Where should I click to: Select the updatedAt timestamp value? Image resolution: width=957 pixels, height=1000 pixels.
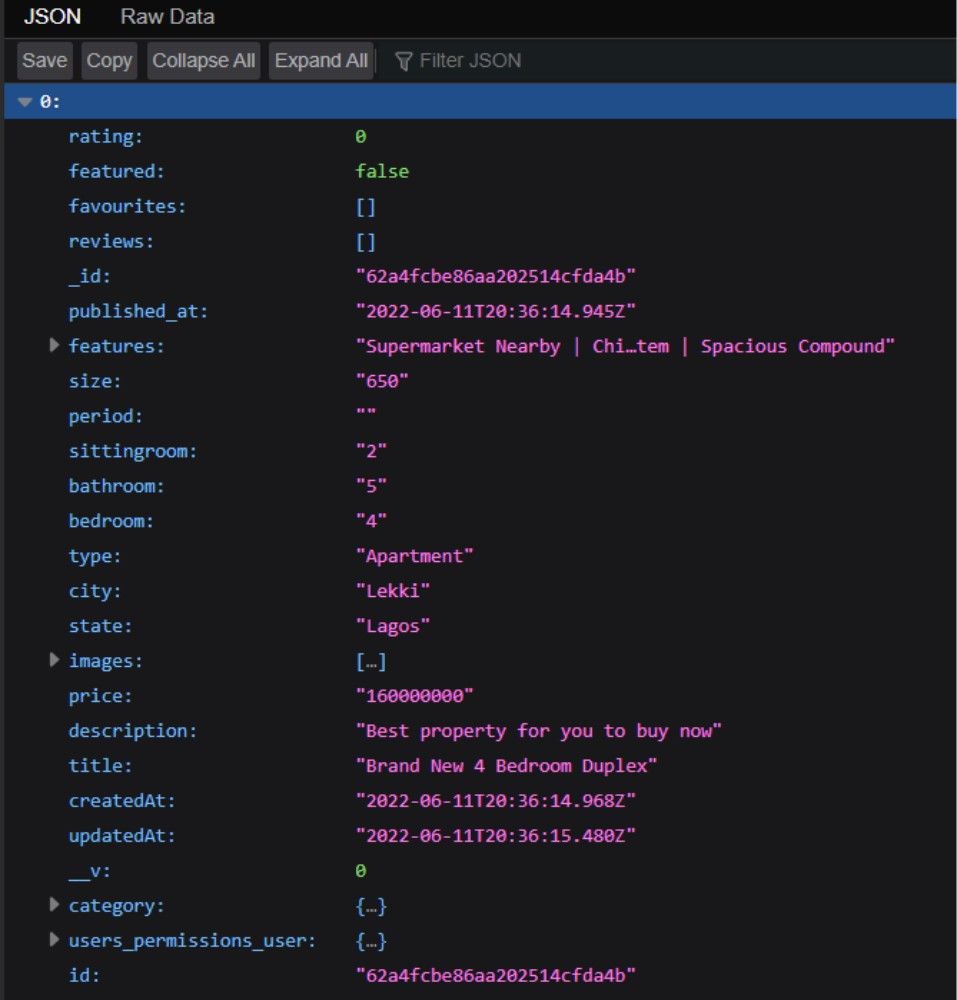495,836
